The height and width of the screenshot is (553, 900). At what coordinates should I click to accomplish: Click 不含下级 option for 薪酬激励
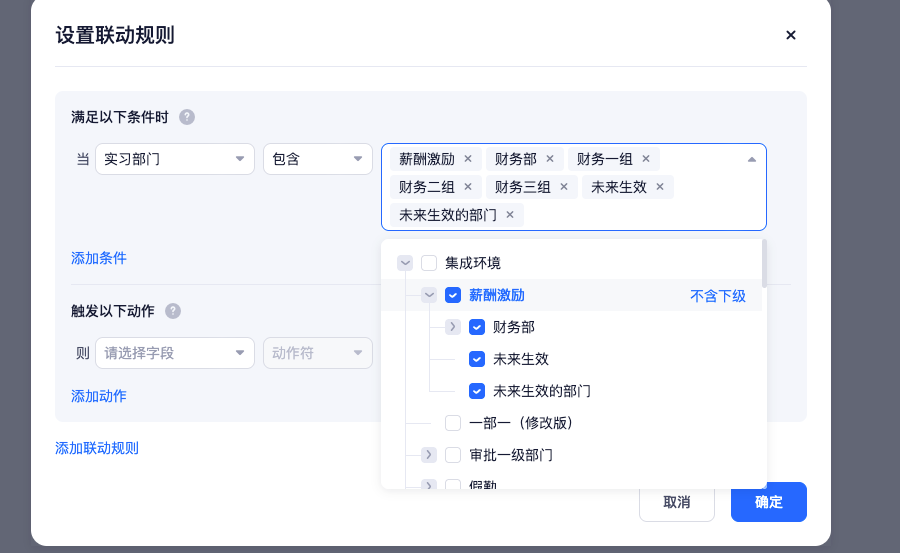pyautogui.click(x=717, y=296)
